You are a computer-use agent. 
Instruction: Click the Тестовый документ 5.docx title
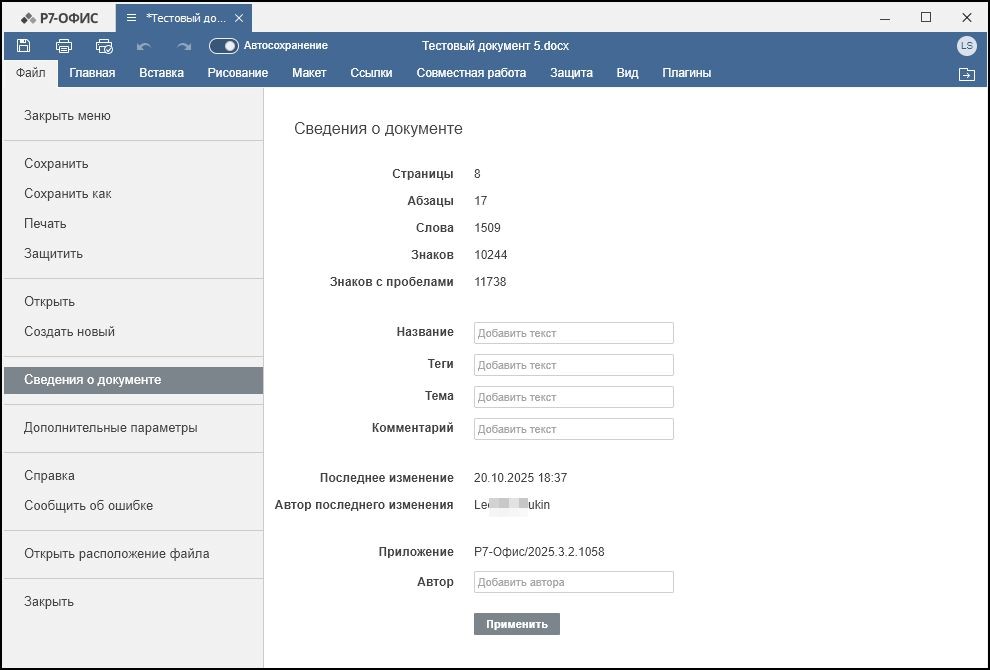(495, 46)
